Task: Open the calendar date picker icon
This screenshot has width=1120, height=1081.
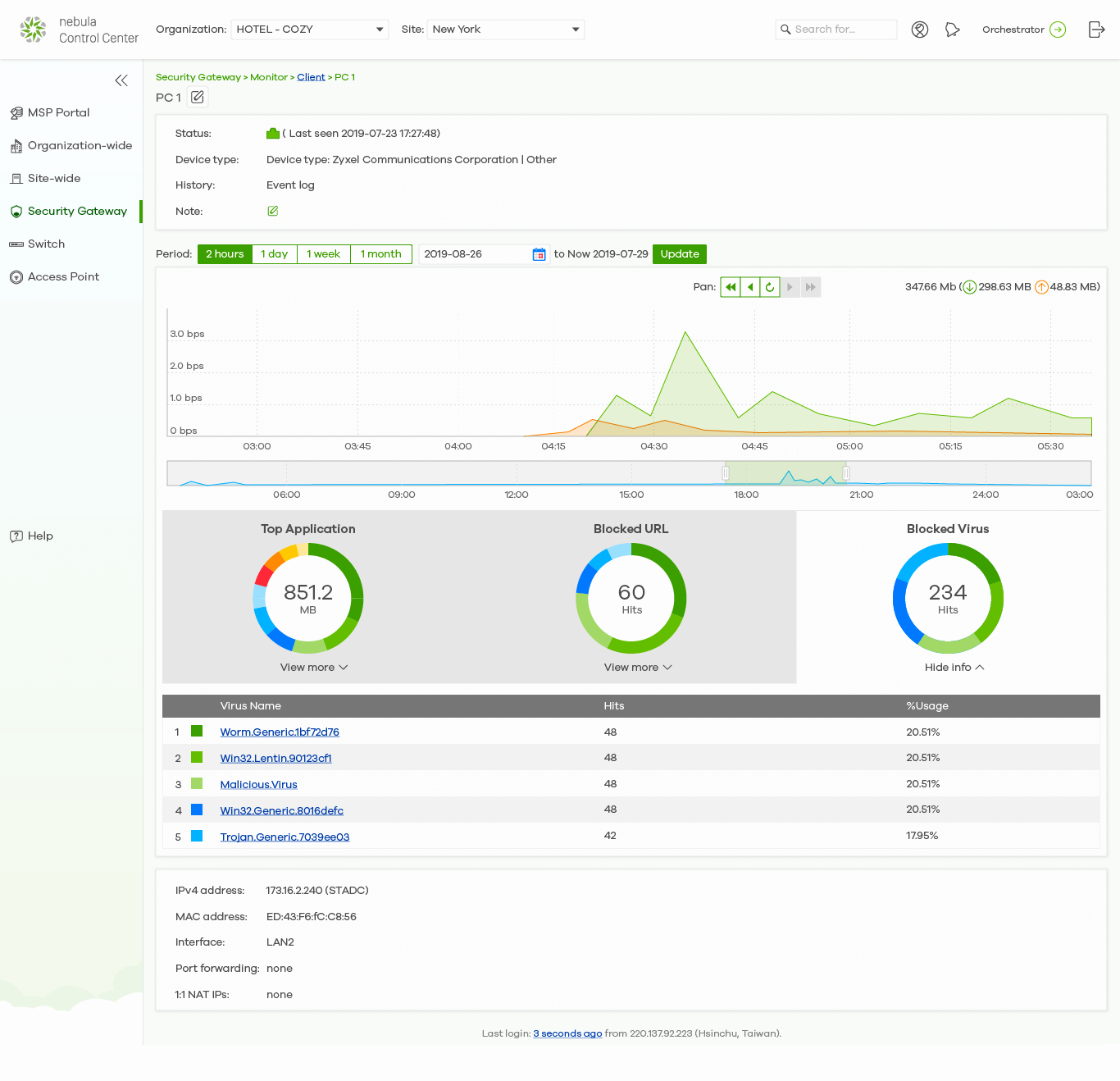Action: click(539, 254)
